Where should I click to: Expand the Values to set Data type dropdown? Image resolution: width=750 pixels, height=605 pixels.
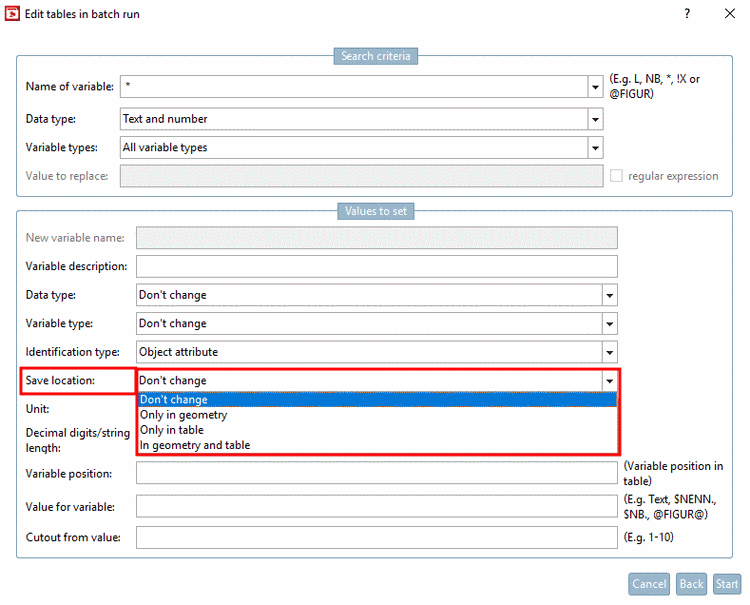tap(609, 295)
